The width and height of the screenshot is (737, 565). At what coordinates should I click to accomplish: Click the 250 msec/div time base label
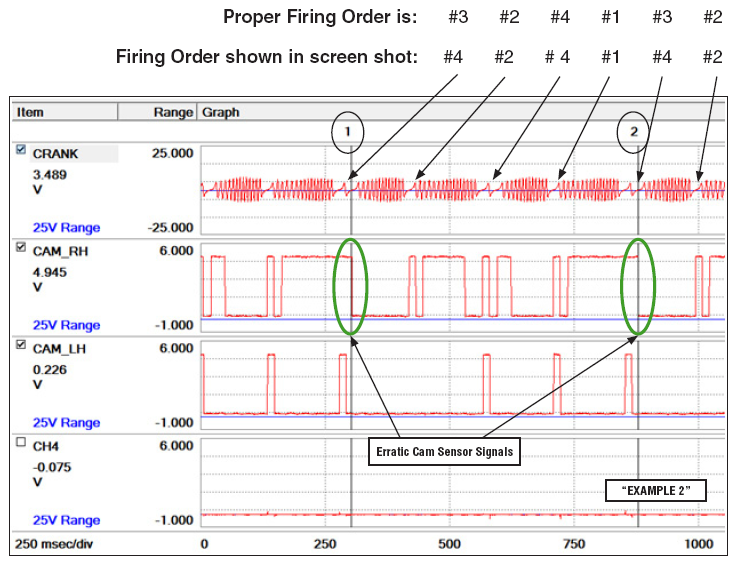[57, 544]
